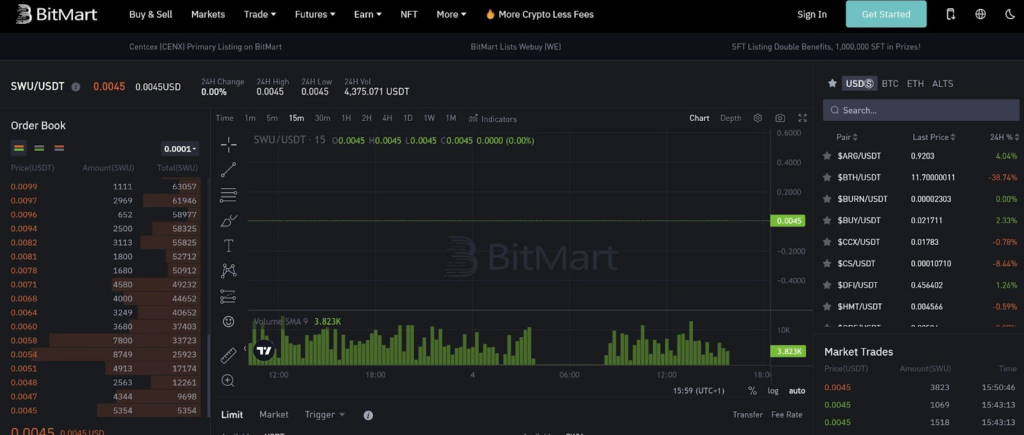Image resolution: width=1024 pixels, height=435 pixels.
Task: Click the BitMart logo
Action: tap(57, 14)
